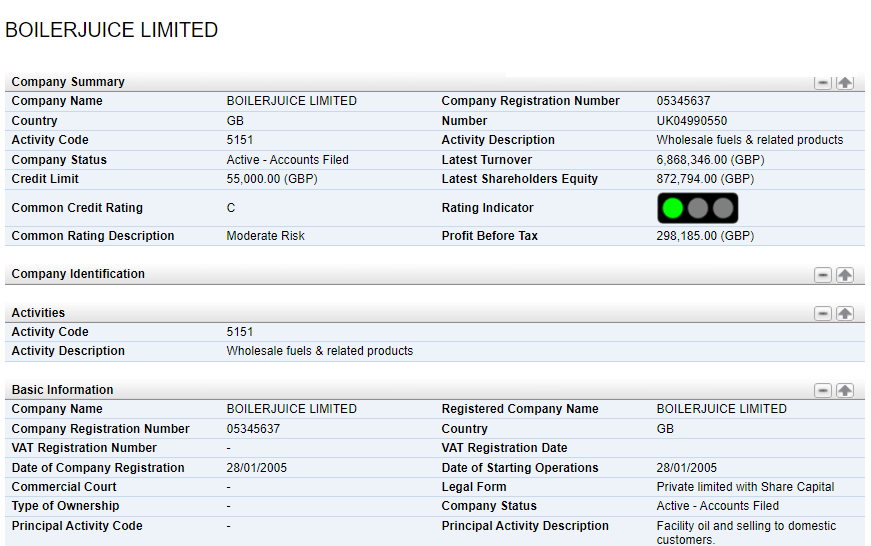Image resolution: width=871 pixels, height=546 pixels.
Task: Select credit limit value 55,000.00 (GBP)
Action: coord(272,179)
